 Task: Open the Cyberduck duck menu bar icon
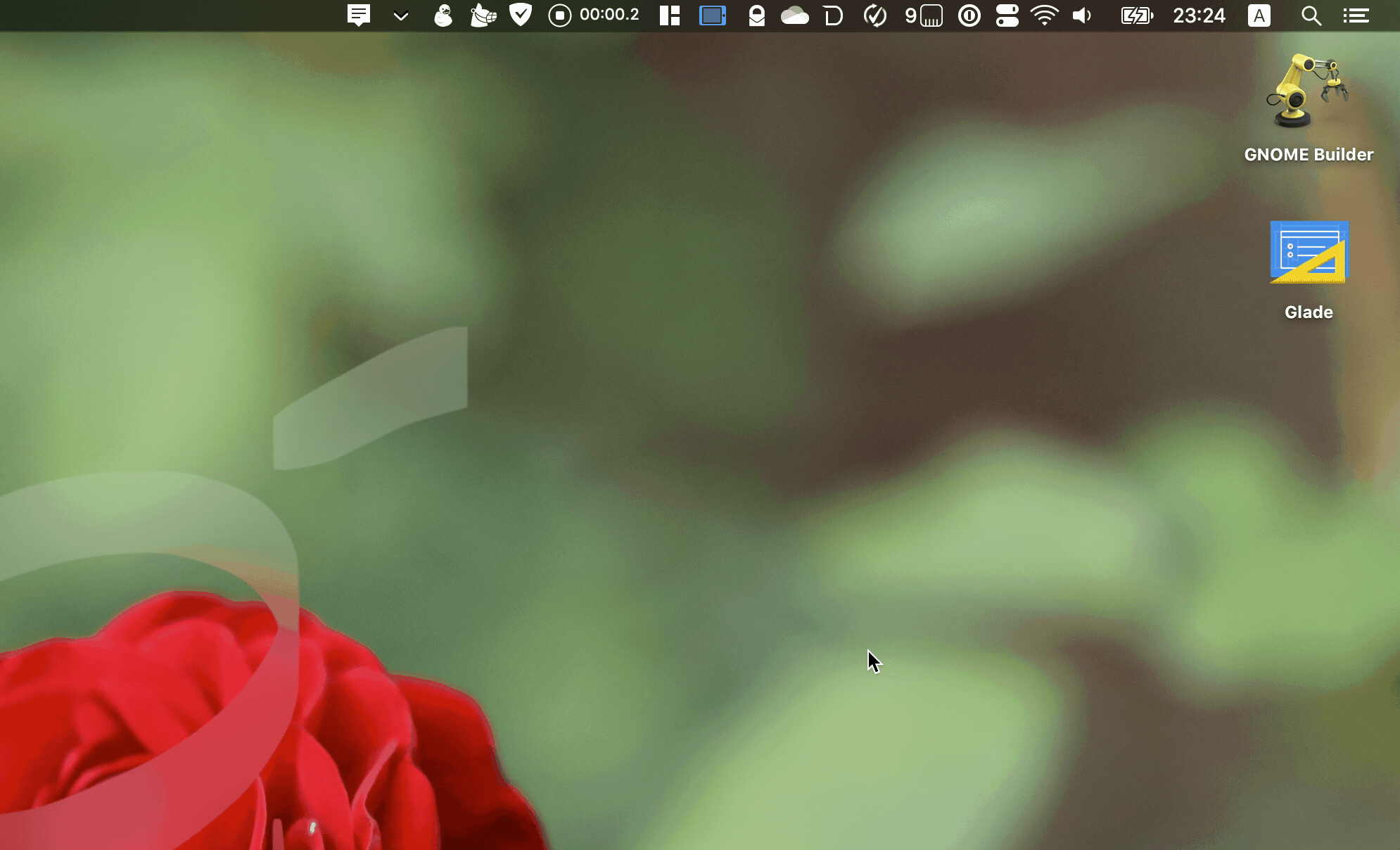[443, 15]
